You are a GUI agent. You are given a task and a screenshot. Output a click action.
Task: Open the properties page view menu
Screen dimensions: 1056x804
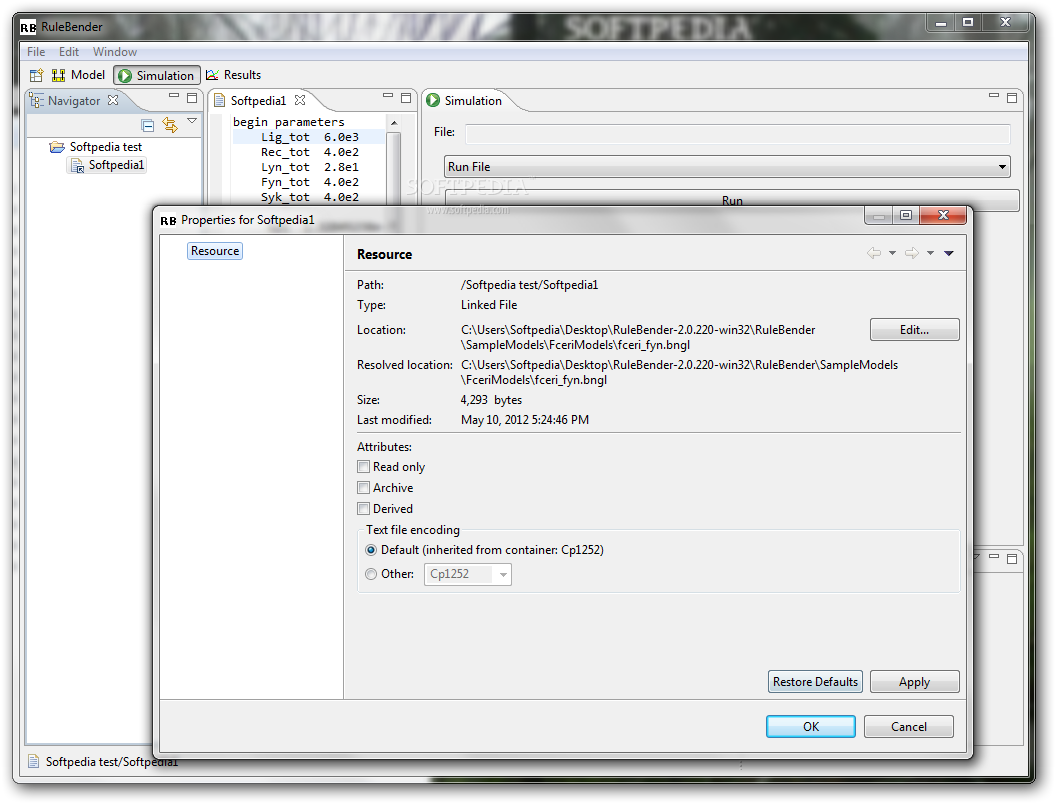click(x=949, y=253)
